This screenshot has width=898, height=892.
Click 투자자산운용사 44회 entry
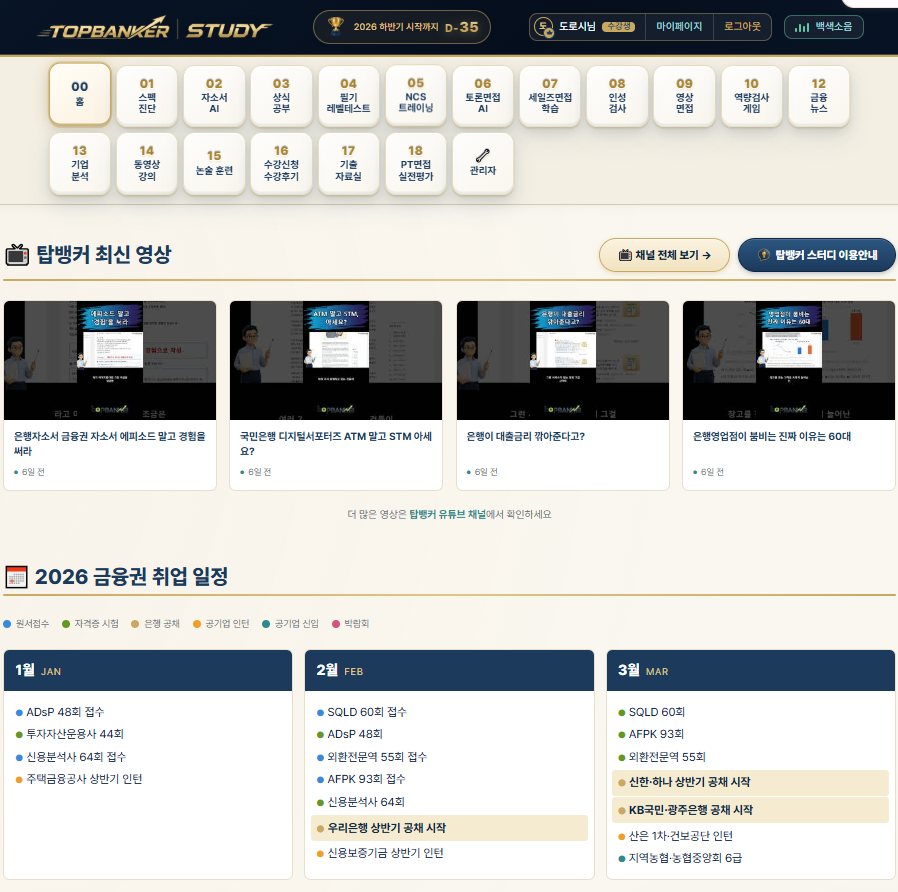coord(75,734)
